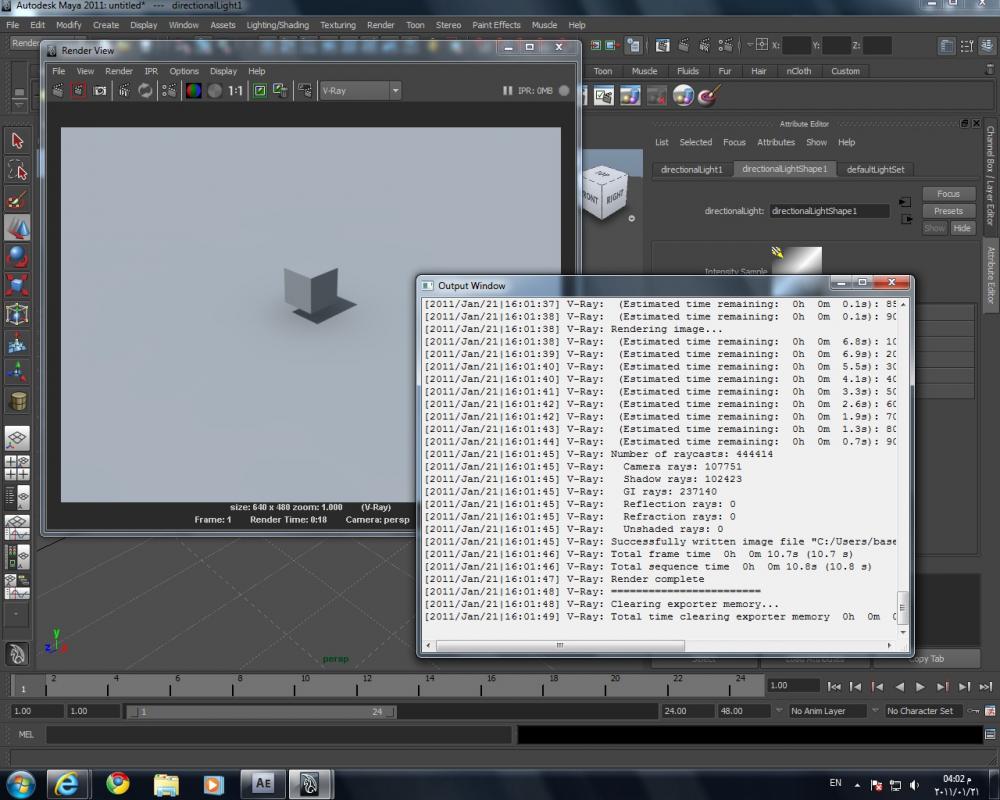The height and width of the screenshot is (800, 1000).
Task: Click the Focus button in Attribute Editor
Action: pos(948,194)
